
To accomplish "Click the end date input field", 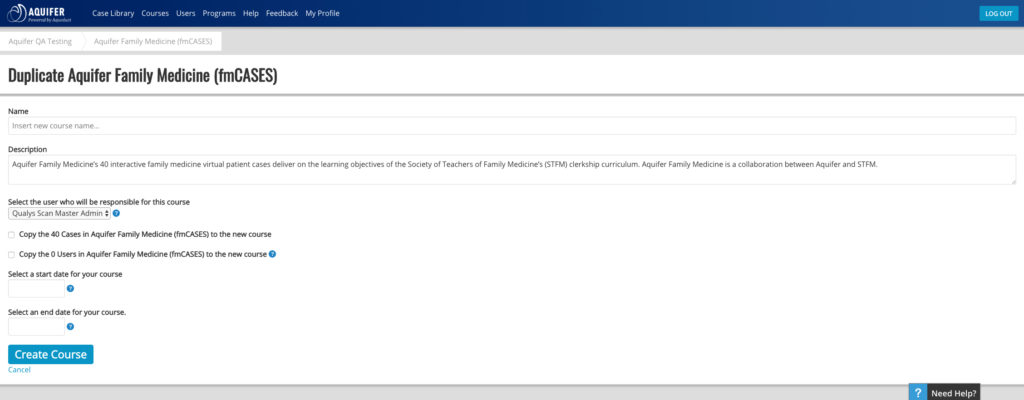I will click(x=37, y=327).
